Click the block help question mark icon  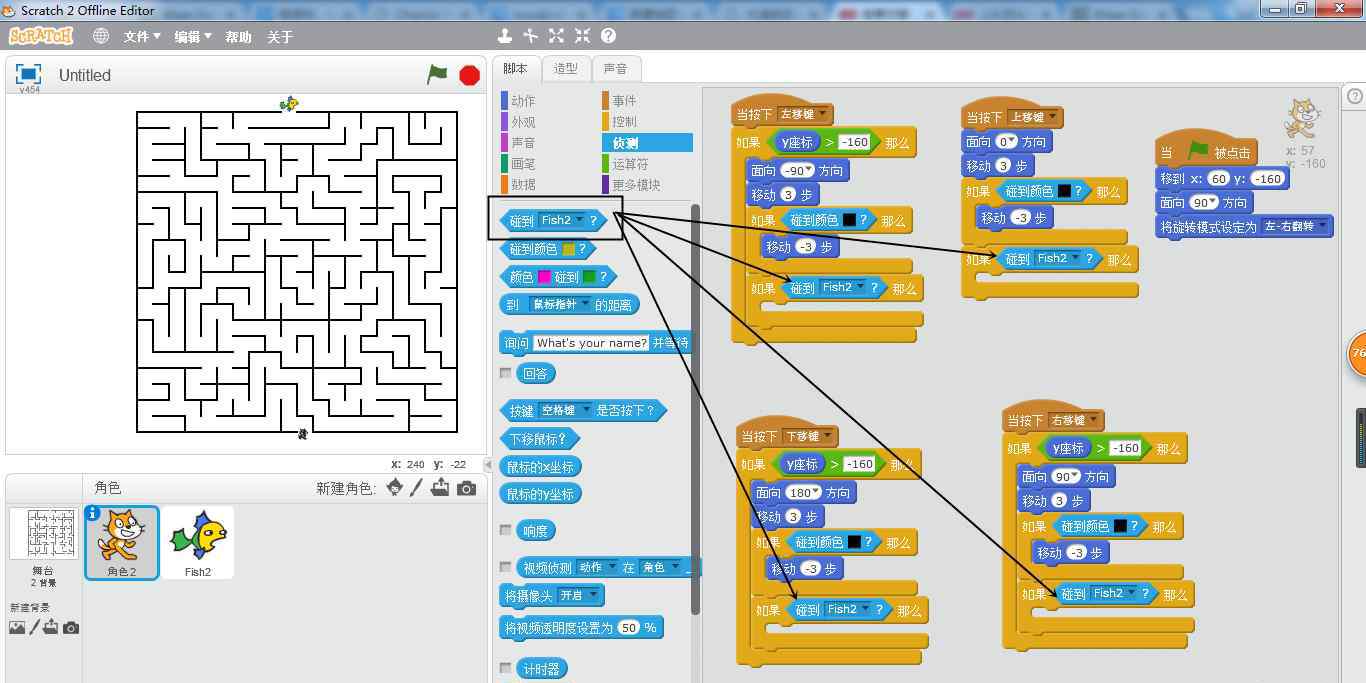(608, 36)
